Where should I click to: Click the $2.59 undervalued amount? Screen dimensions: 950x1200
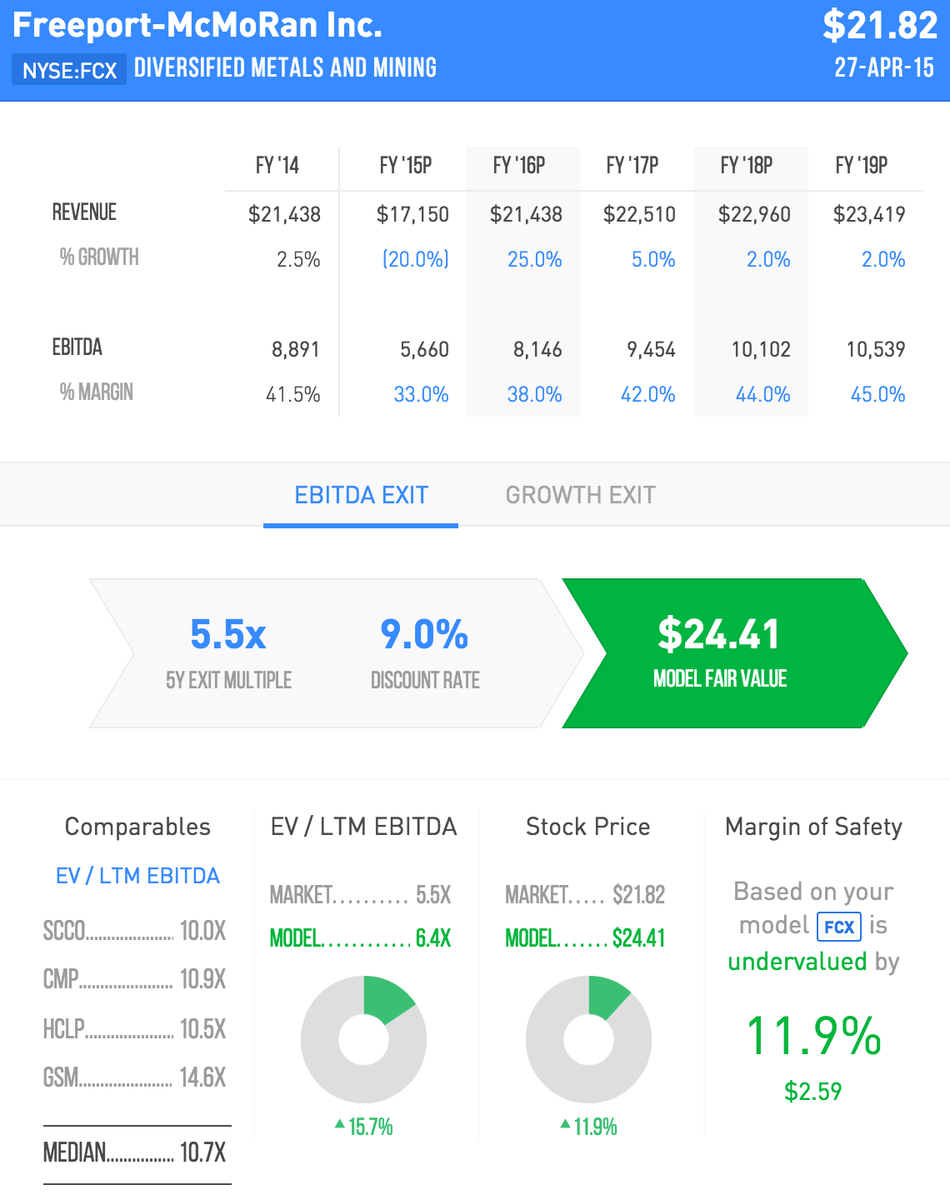(x=813, y=1091)
